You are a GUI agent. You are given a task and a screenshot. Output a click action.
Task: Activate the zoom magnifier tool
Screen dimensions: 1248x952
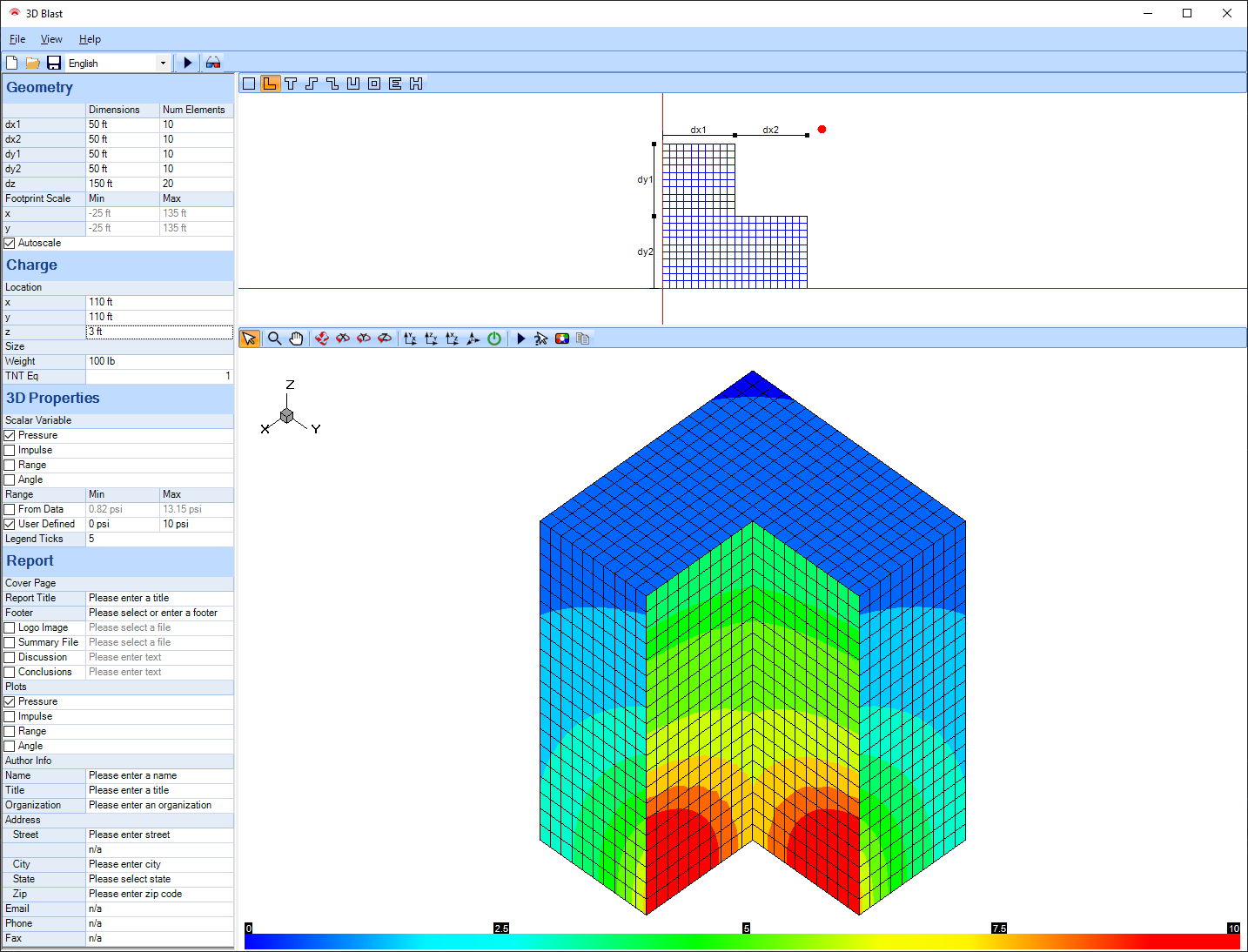[275, 339]
